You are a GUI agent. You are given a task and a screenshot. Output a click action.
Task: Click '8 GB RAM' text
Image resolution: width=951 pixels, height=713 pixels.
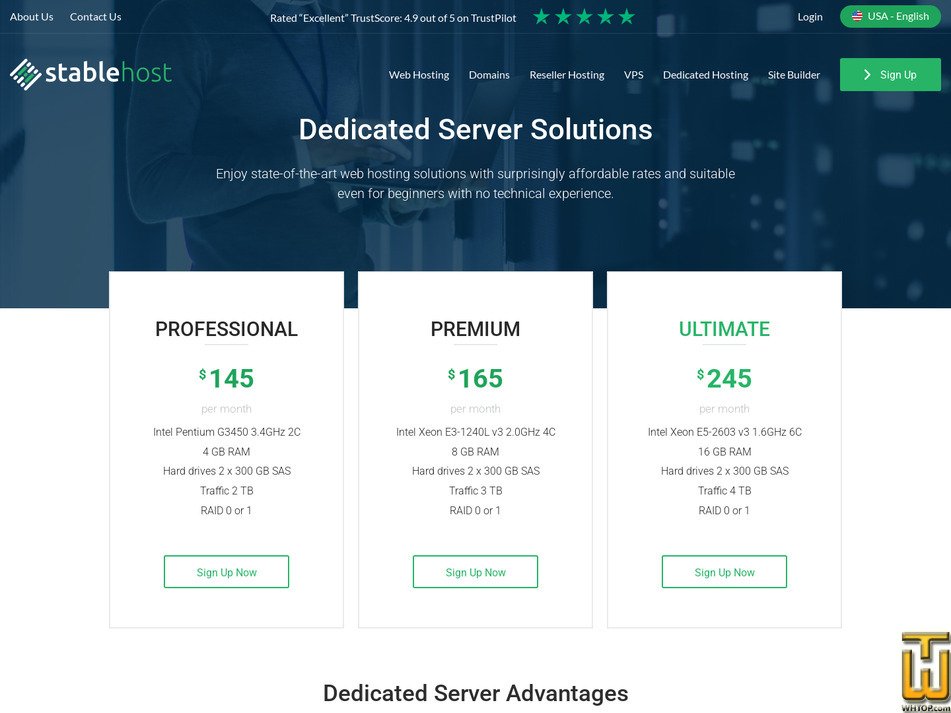475,451
